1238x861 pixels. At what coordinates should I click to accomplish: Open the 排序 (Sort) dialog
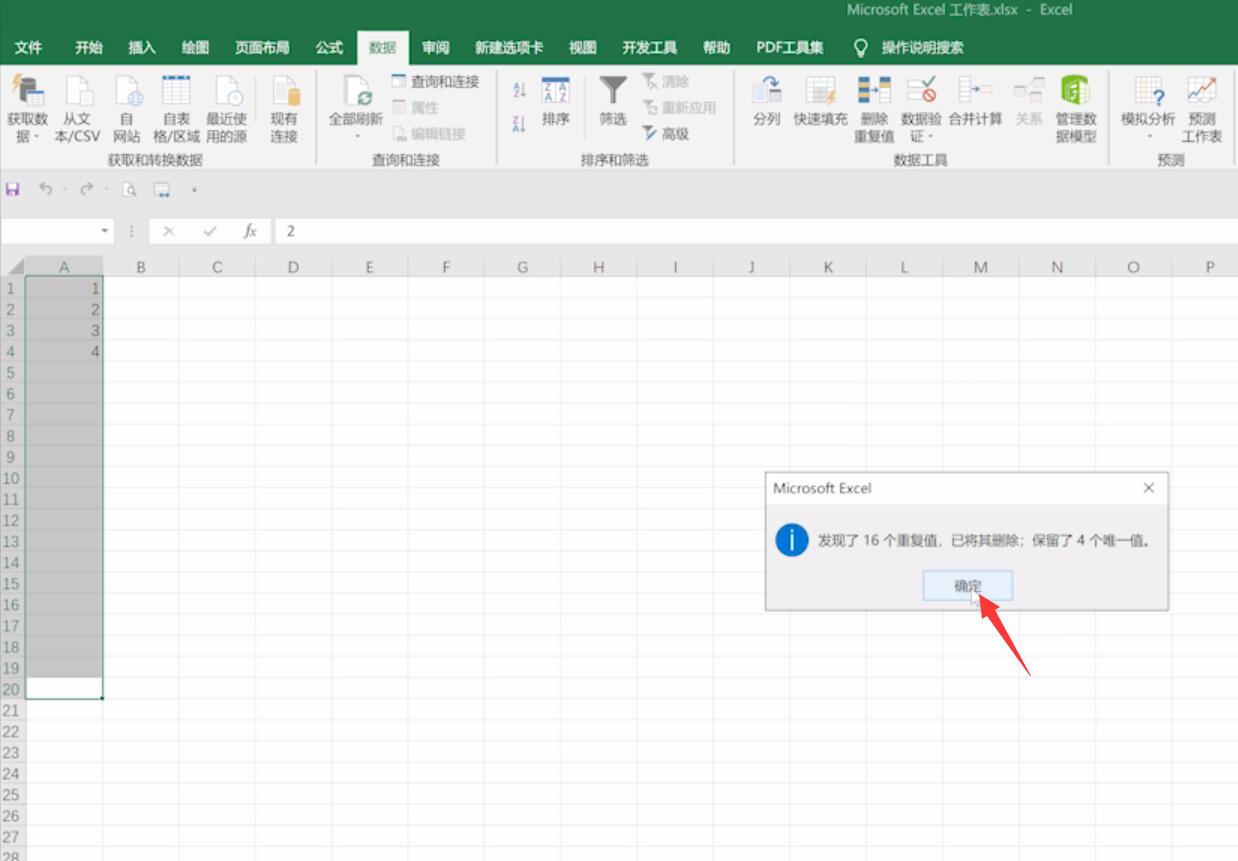555,102
